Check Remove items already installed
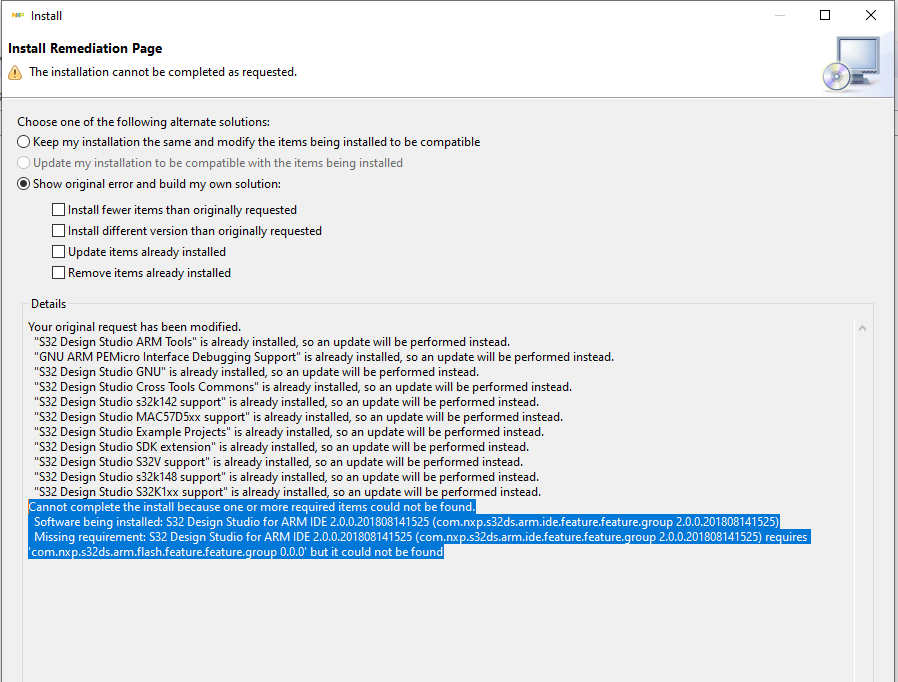 [58, 272]
